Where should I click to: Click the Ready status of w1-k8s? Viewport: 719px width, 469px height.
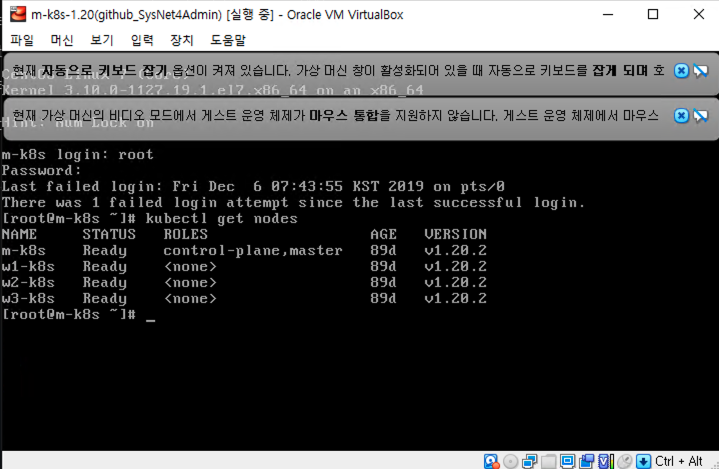(x=105, y=267)
